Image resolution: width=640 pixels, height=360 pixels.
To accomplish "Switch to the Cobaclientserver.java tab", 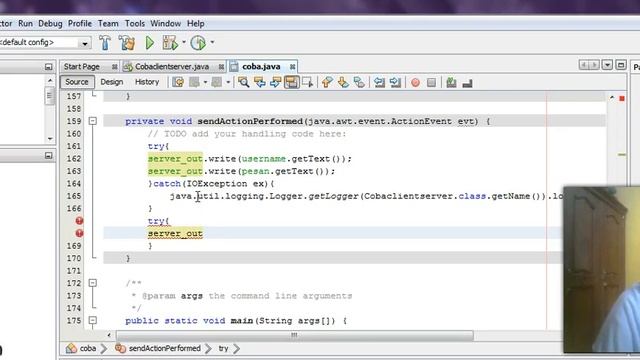I will tap(171, 67).
